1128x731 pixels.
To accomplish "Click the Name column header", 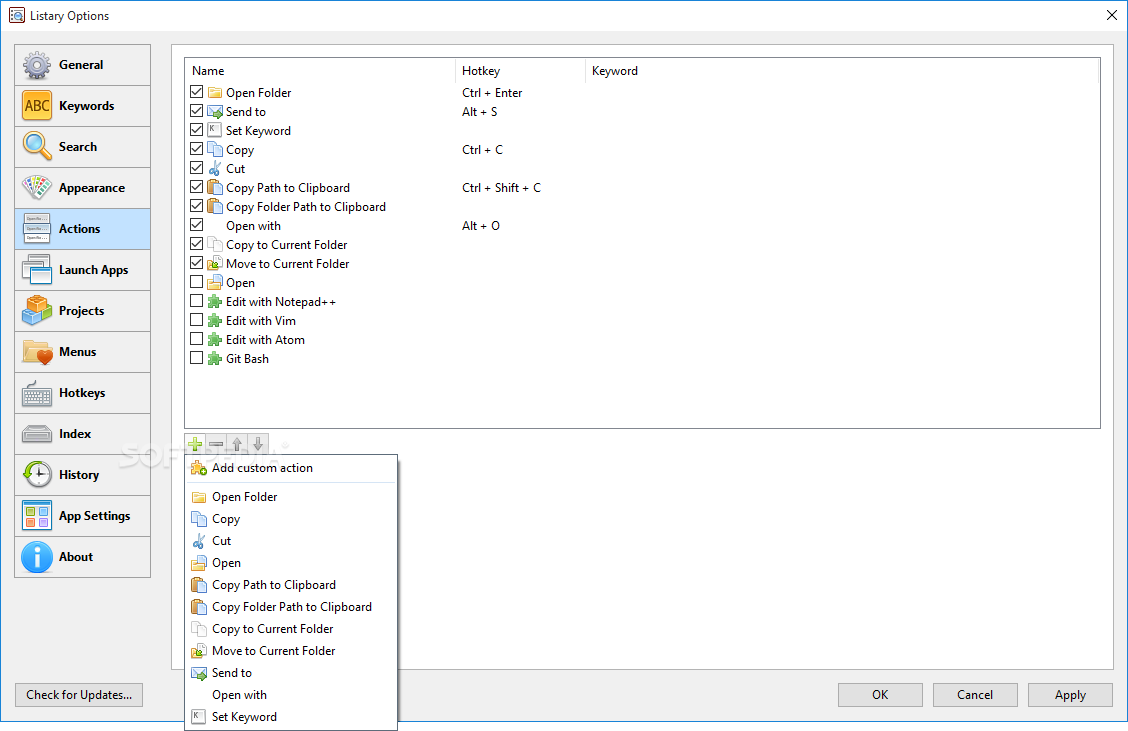I will pyautogui.click(x=320, y=71).
